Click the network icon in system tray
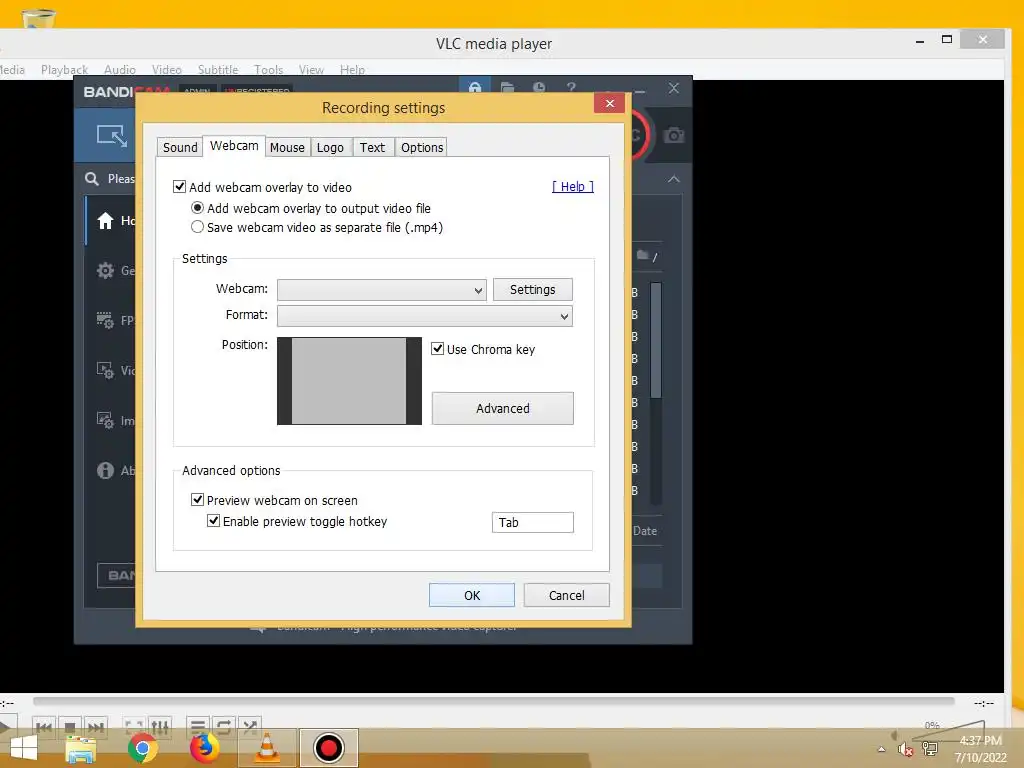The image size is (1024, 768). click(930, 749)
